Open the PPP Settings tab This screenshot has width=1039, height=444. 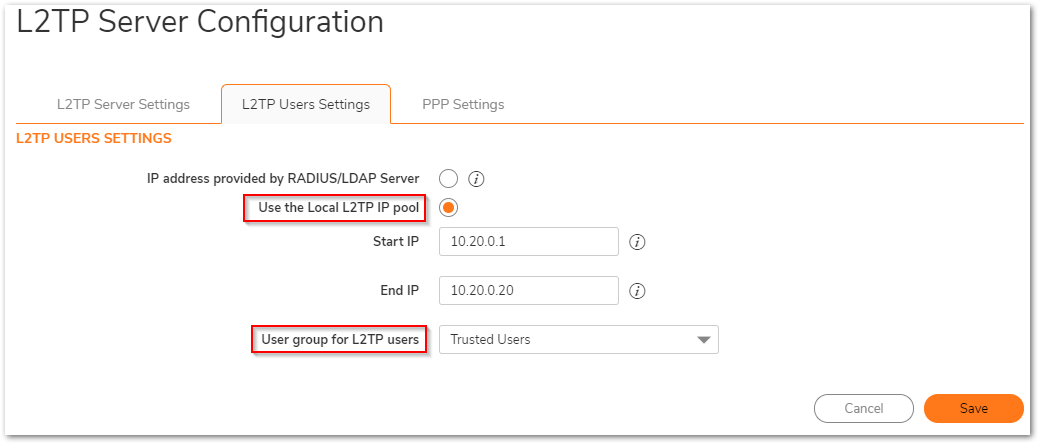463,104
